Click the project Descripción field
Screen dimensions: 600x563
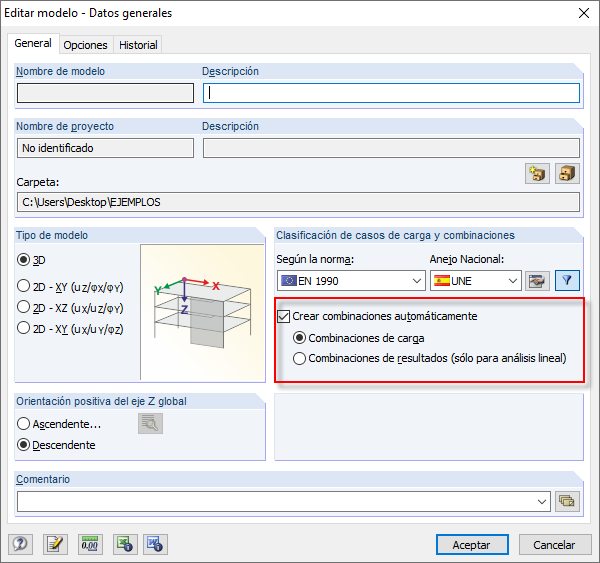(391, 148)
